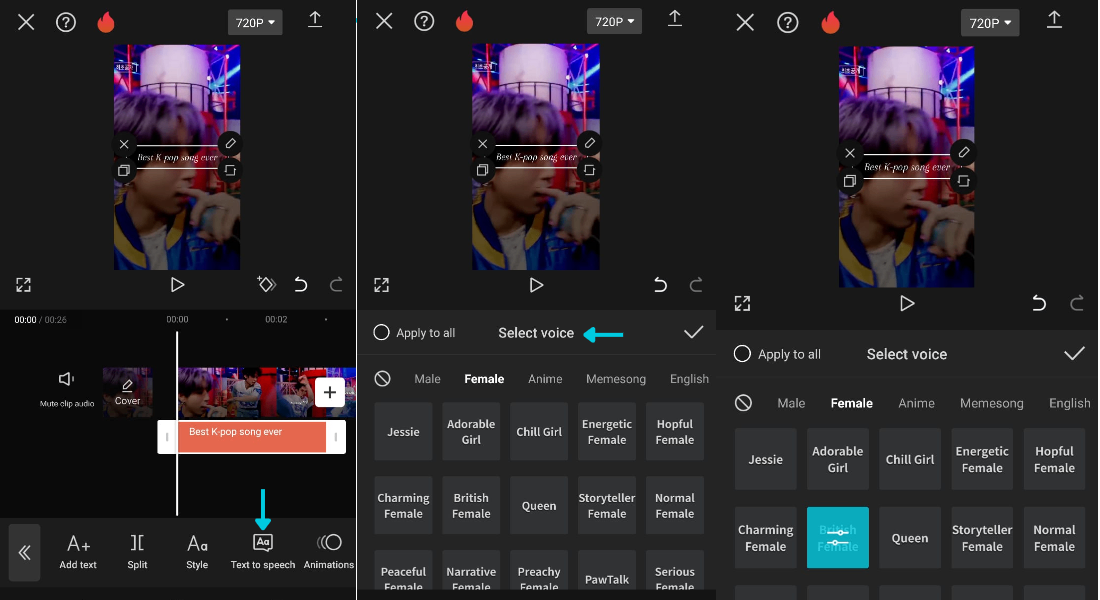Image resolution: width=1100 pixels, height=600 pixels.
Task: Open 720P resolution dropdown in left panel
Action: tap(255, 22)
